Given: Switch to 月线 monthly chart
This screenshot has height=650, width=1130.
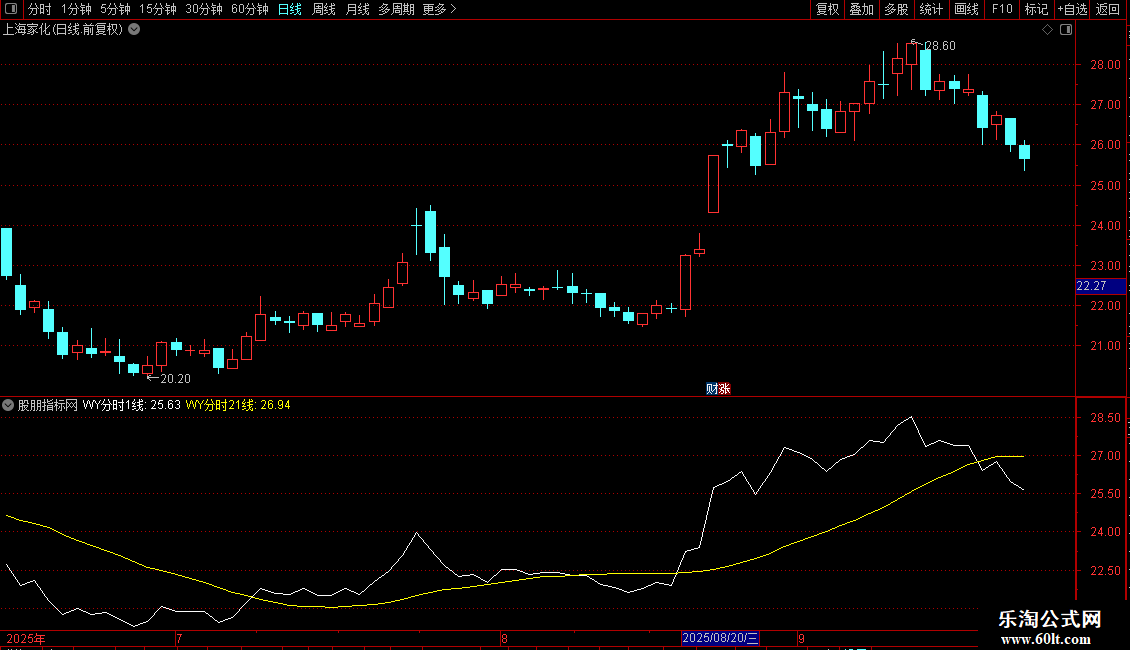Looking at the screenshot, I should coord(357,9).
